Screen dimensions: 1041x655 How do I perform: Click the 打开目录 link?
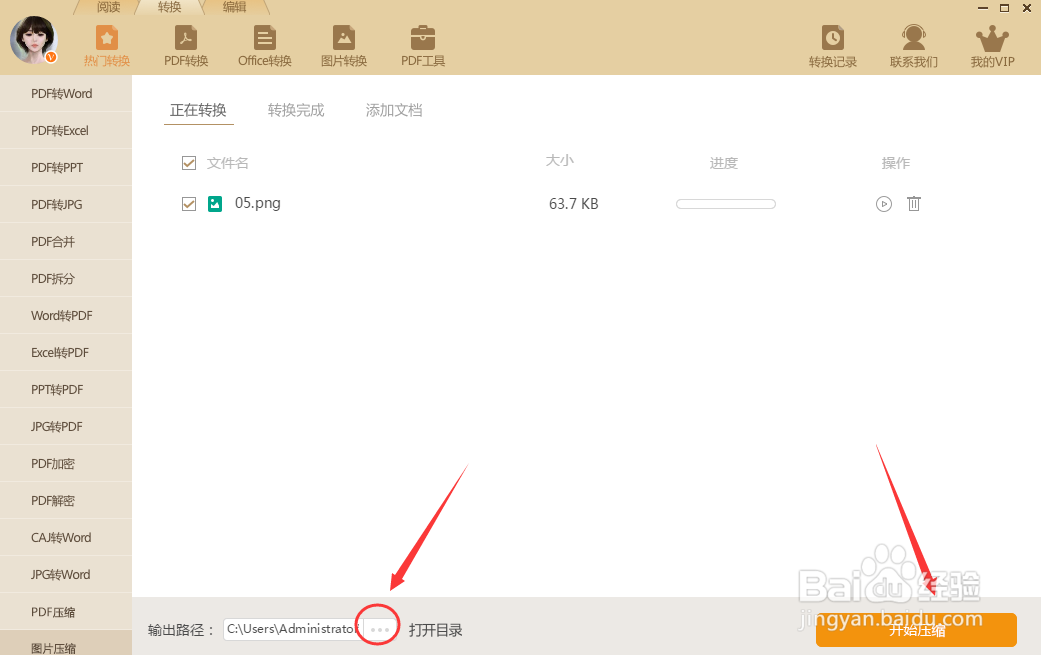(435, 630)
